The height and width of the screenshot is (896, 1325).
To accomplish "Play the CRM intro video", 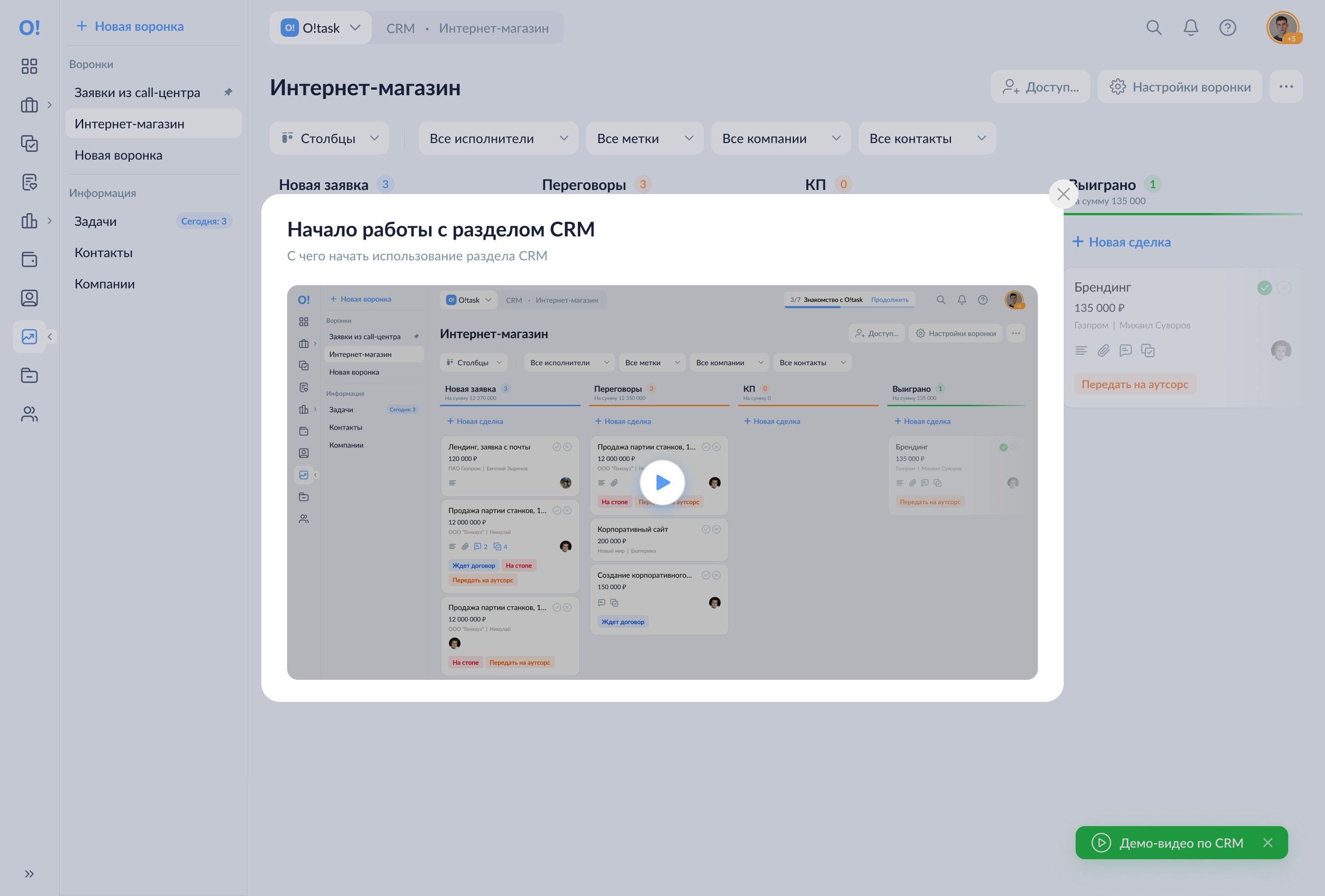I will [x=662, y=482].
